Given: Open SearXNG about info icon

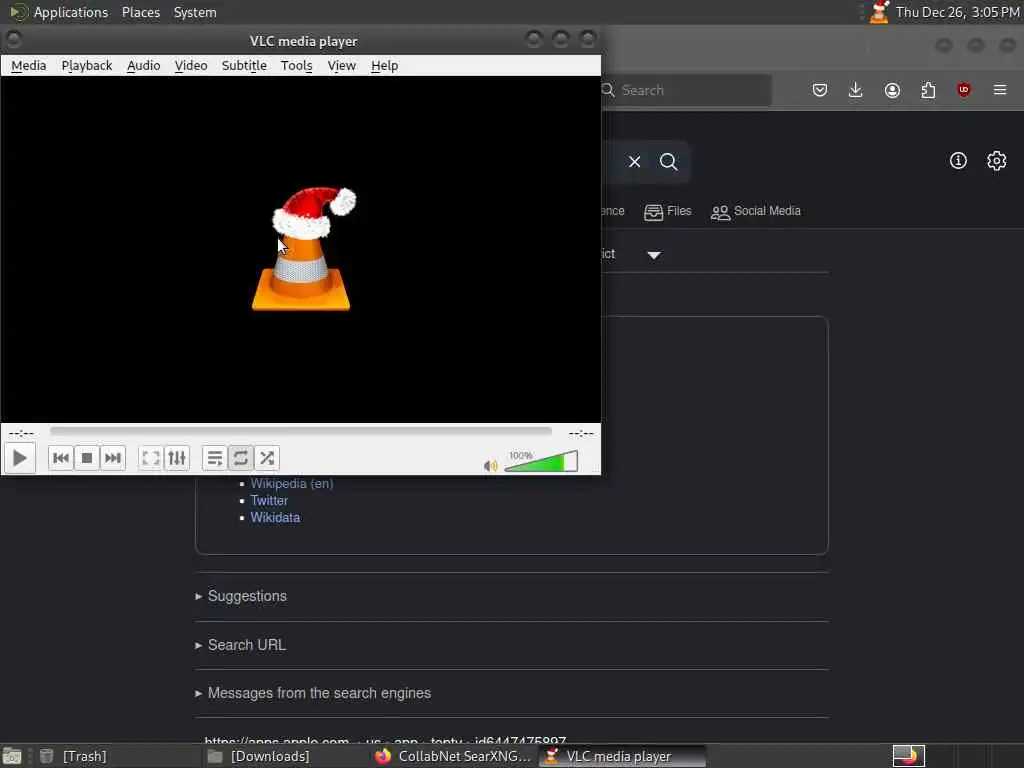Looking at the screenshot, I should [958, 161].
